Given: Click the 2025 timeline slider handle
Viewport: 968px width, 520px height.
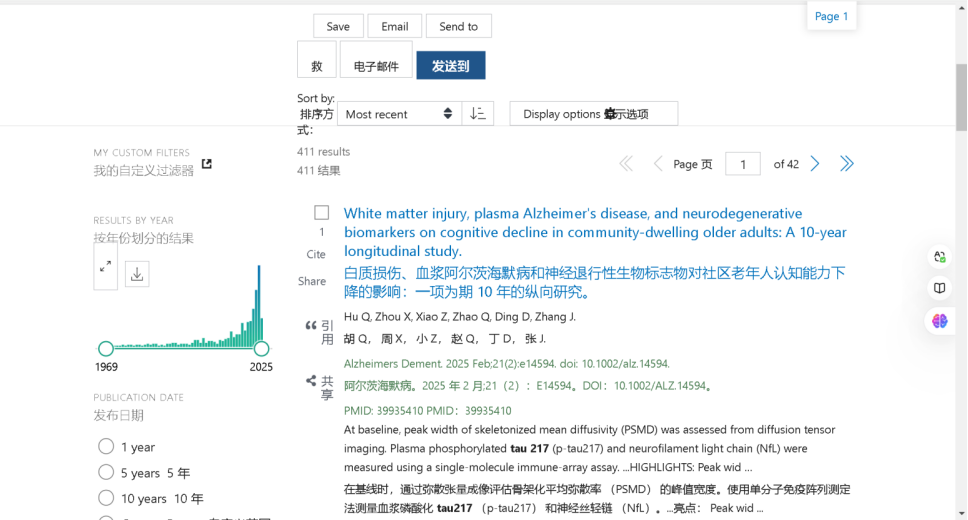Looking at the screenshot, I should point(261,349).
